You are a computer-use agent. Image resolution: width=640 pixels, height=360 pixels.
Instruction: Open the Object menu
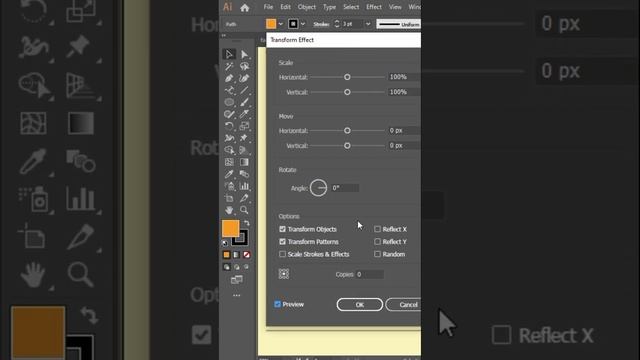[307, 7]
